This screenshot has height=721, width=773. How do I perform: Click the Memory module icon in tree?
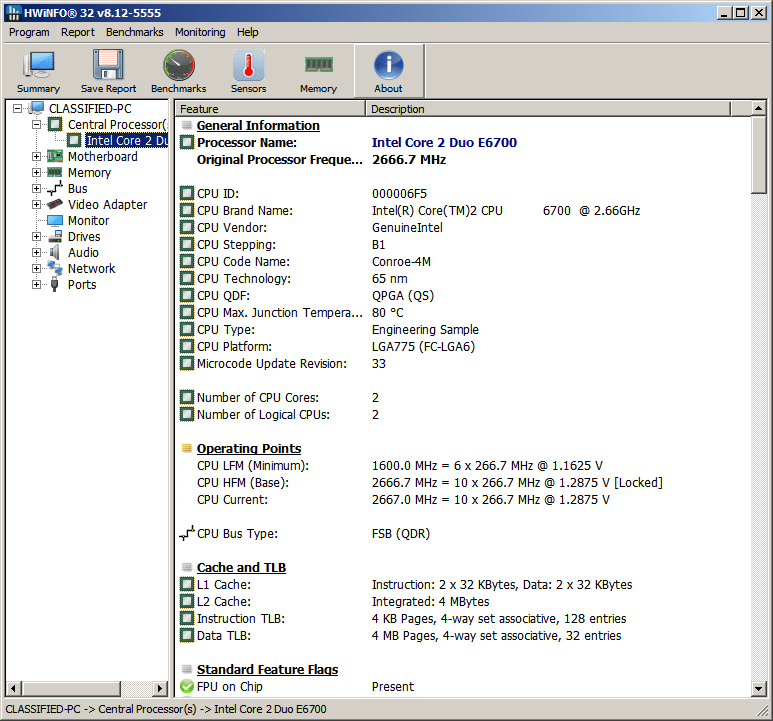pyautogui.click(x=55, y=172)
